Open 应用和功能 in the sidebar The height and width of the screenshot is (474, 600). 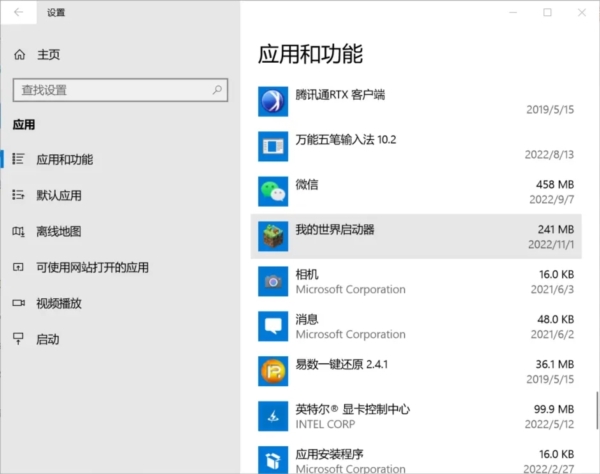[x=64, y=159]
